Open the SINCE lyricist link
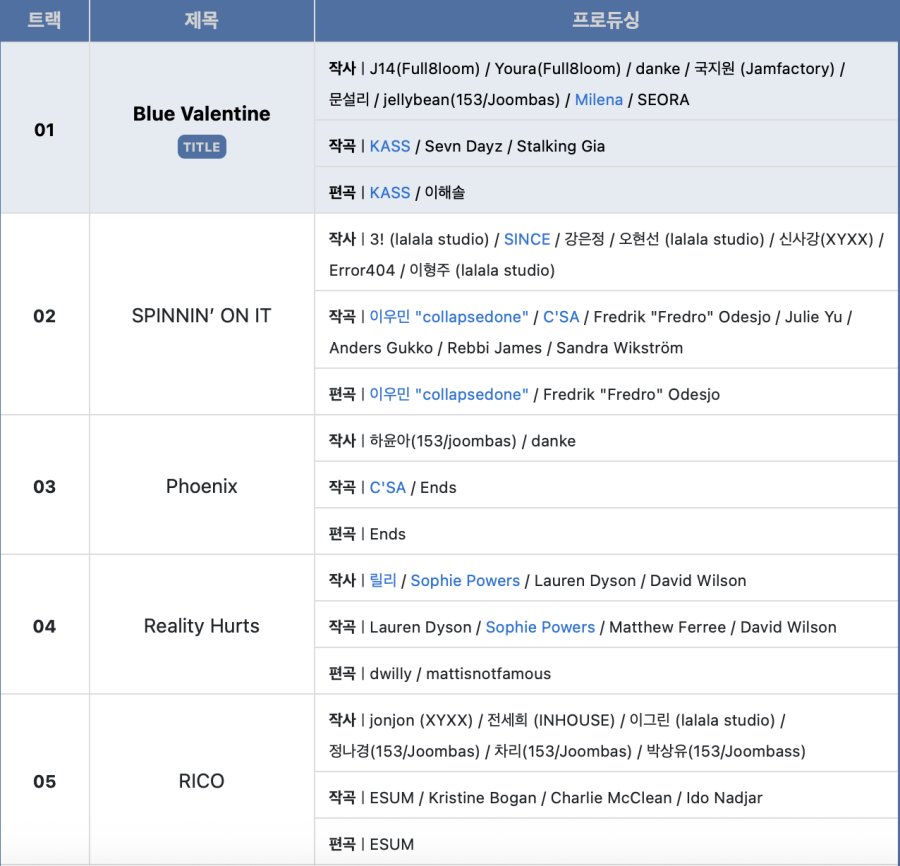 527,239
